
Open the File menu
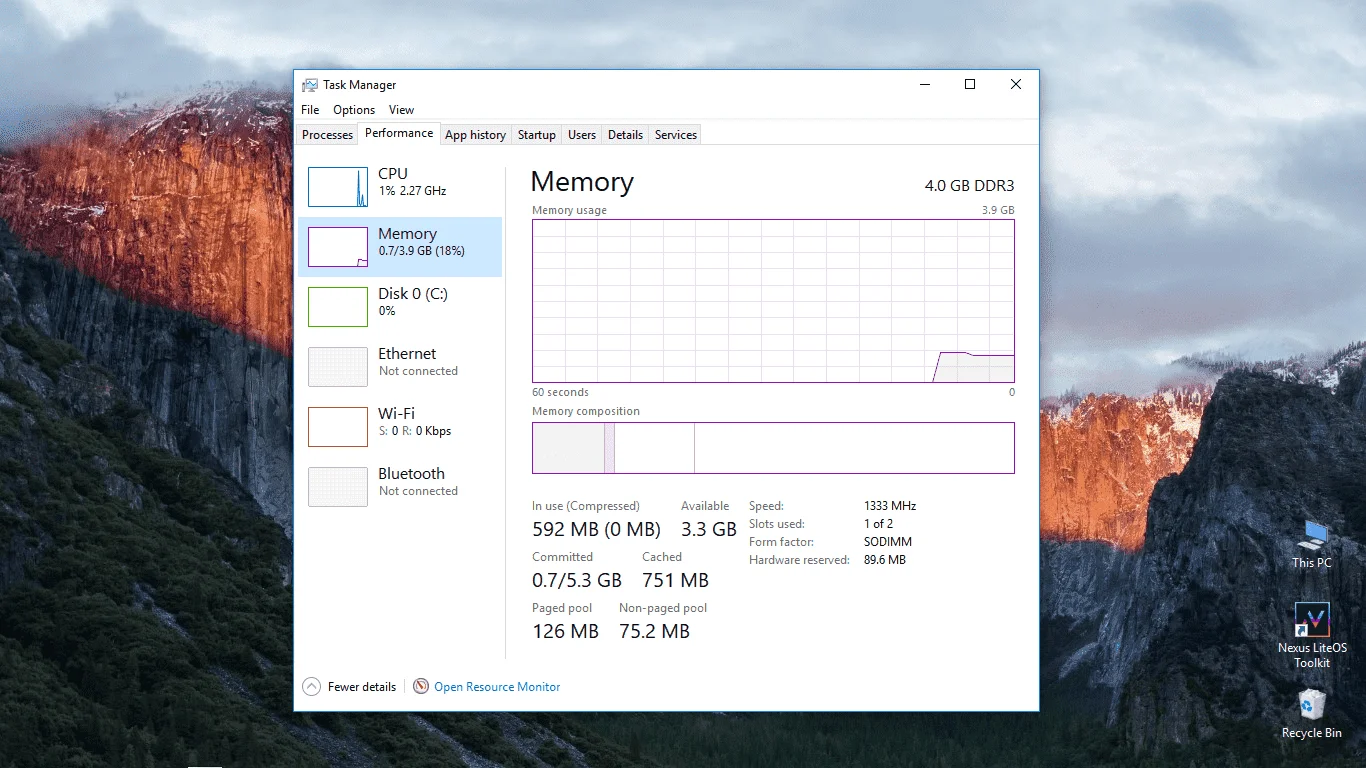coord(310,110)
